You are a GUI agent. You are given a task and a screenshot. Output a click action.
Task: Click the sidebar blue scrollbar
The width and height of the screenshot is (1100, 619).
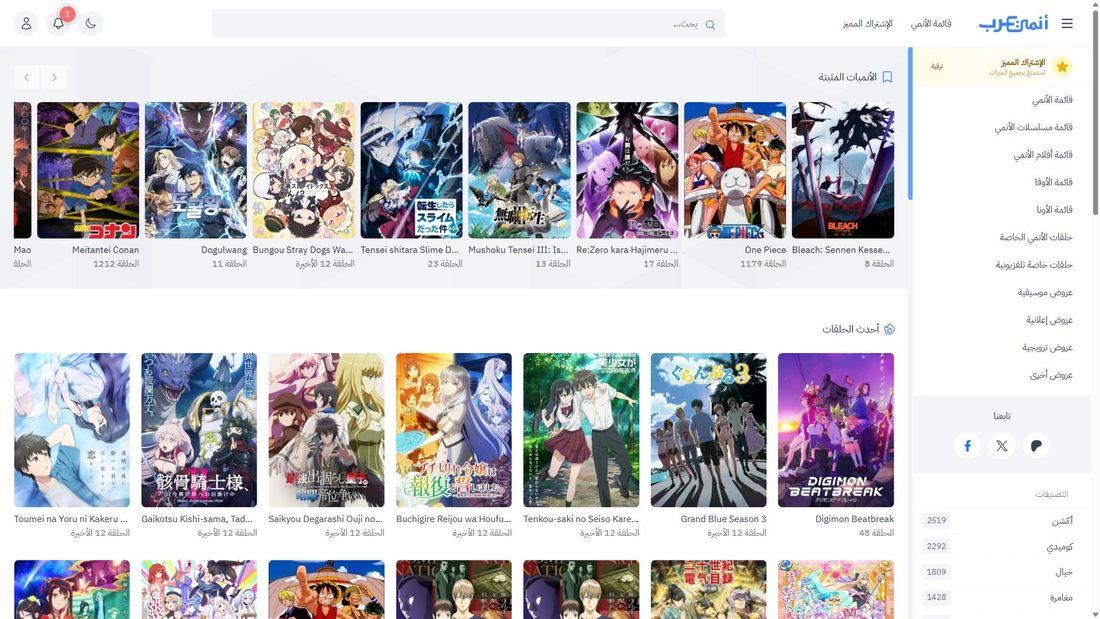[x=910, y=124]
